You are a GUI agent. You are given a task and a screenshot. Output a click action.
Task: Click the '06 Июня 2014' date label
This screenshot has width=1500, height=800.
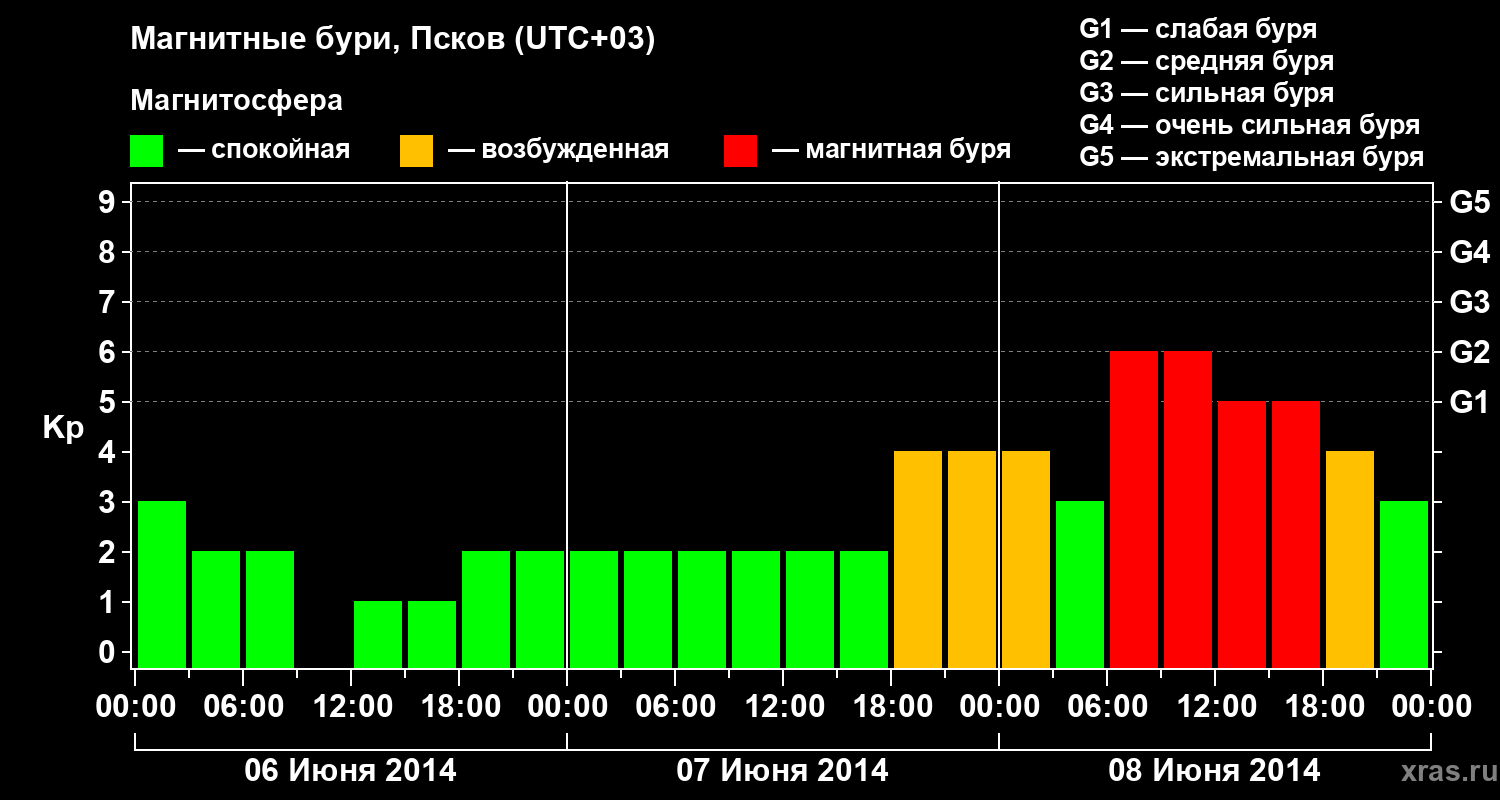[x=351, y=770]
